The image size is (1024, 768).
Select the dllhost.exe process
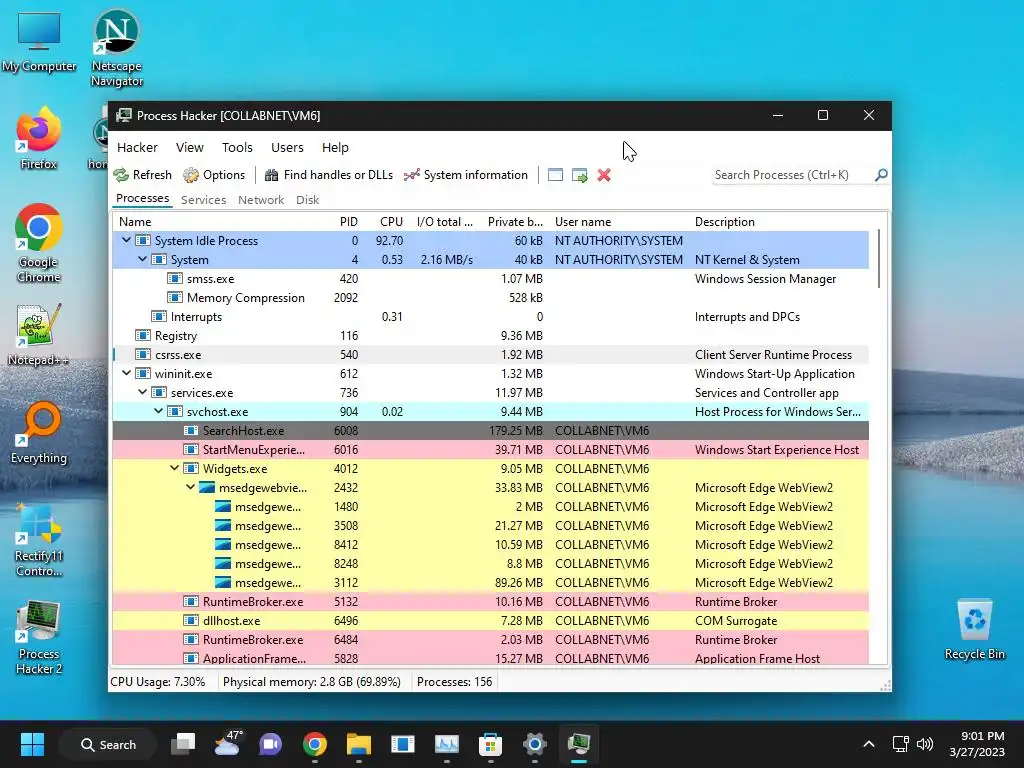(491, 620)
